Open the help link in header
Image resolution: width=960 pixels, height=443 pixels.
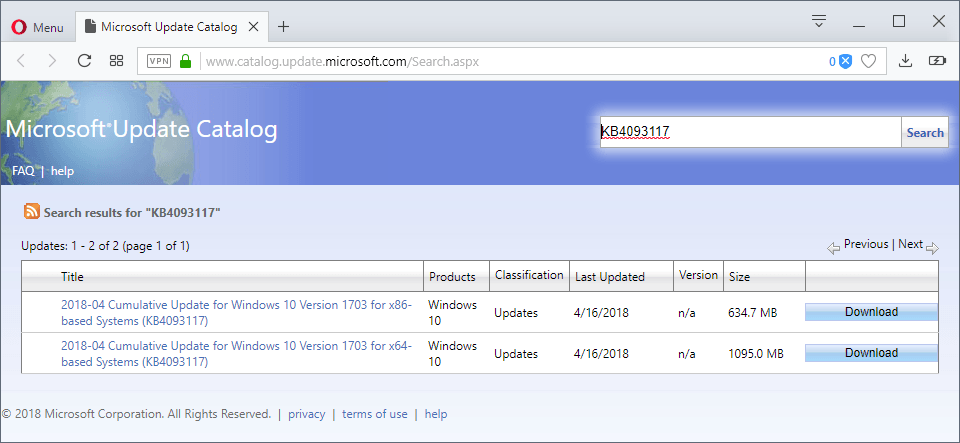click(x=62, y=171)
